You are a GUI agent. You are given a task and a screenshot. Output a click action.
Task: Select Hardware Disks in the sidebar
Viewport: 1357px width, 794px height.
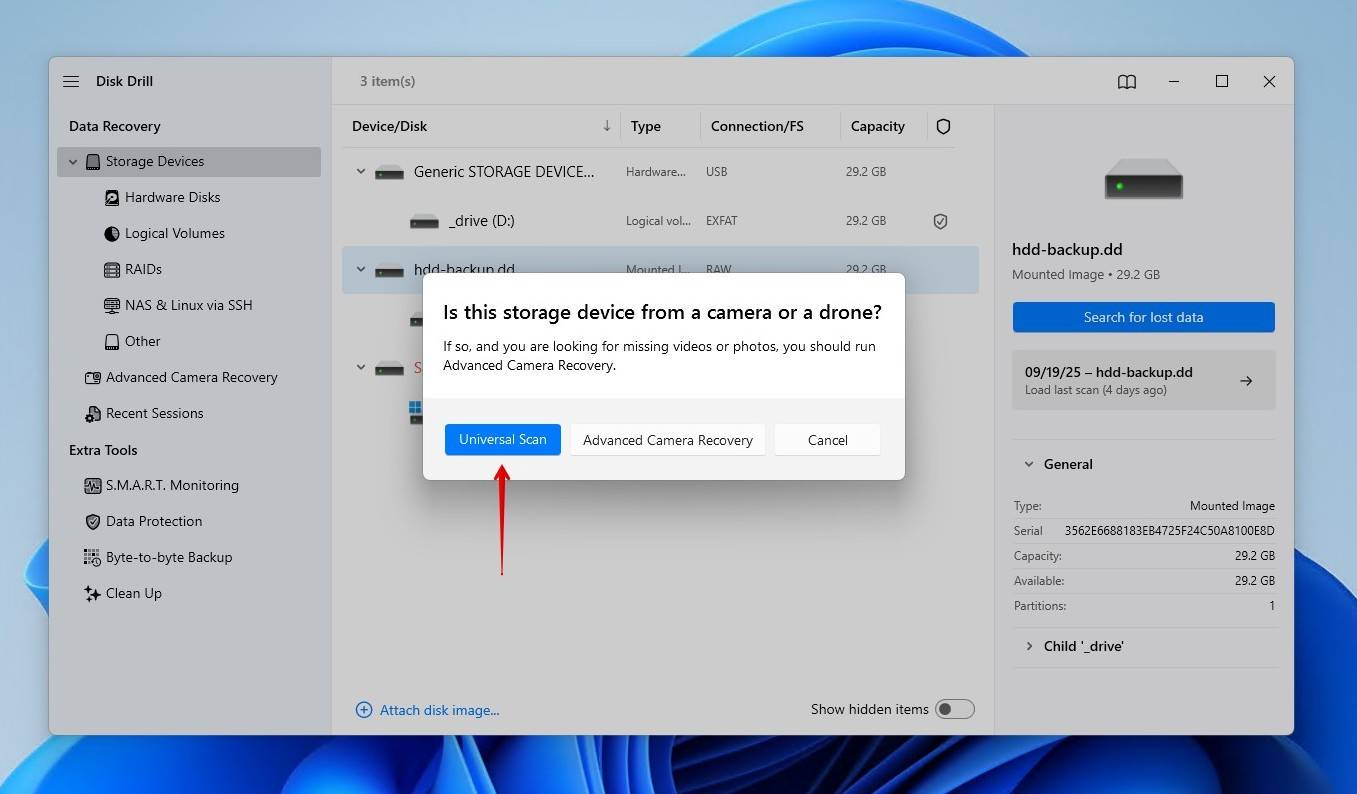tap(172, 197)
